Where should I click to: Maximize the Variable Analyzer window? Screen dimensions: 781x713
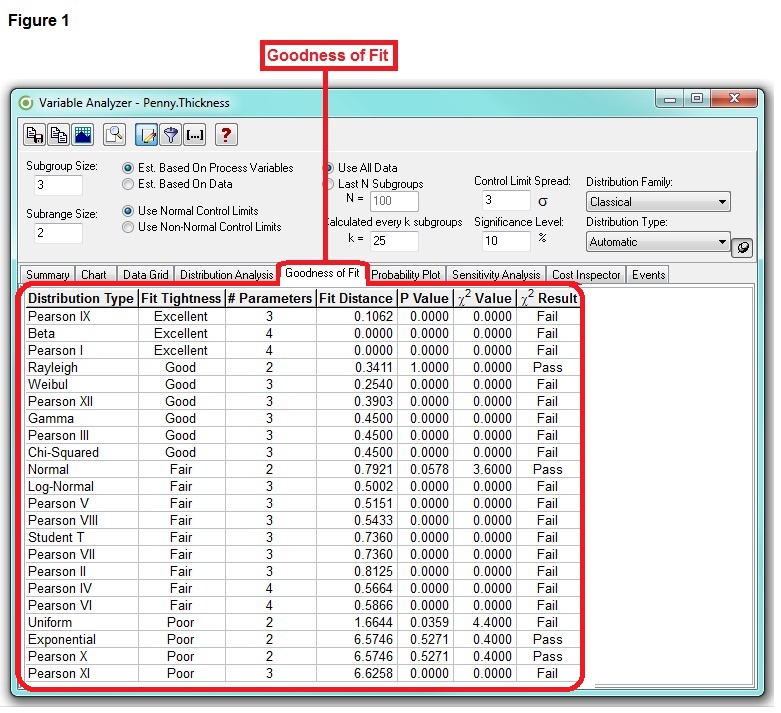click(x=697, y=99)
